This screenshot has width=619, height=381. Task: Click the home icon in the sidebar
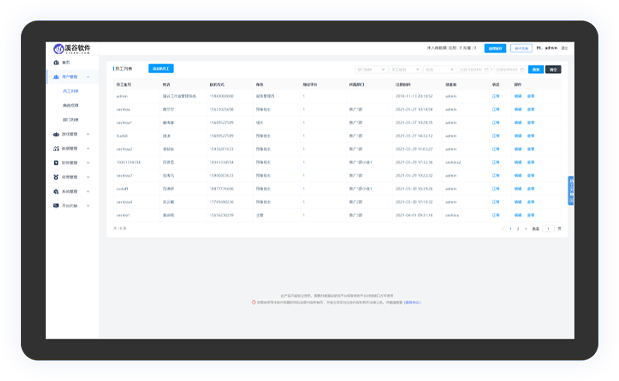(56, 62)
